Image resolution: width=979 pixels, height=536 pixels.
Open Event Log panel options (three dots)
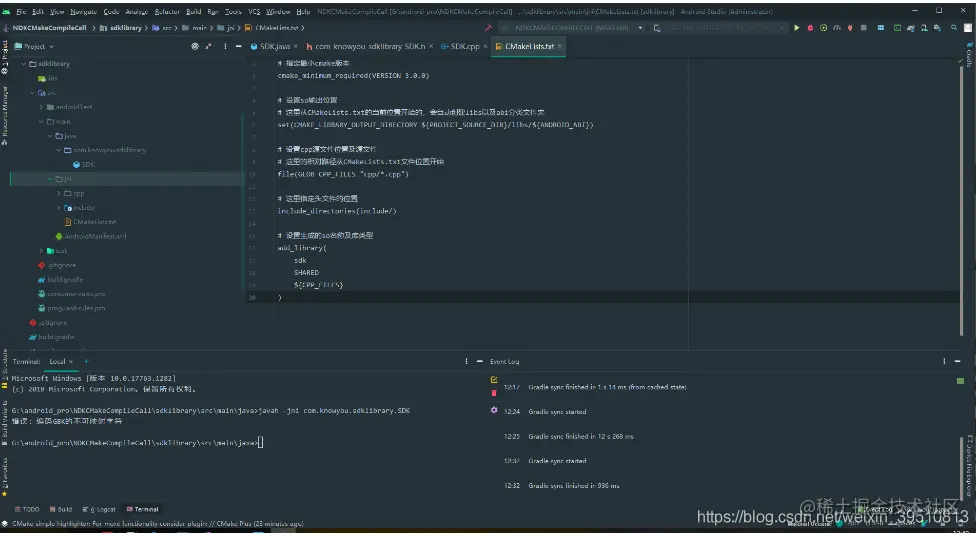943,361
